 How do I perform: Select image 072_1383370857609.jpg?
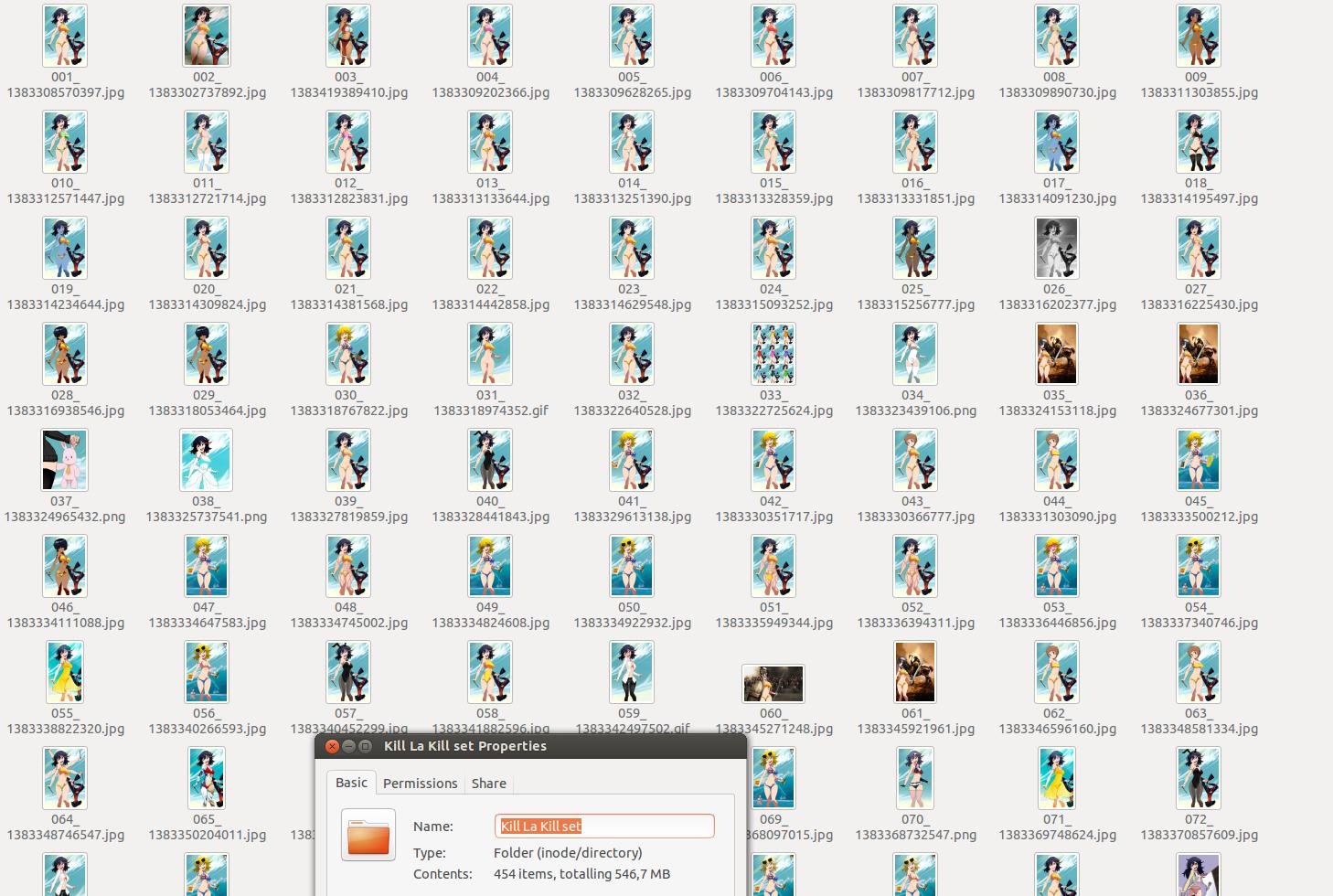[x=1199, y=778]
